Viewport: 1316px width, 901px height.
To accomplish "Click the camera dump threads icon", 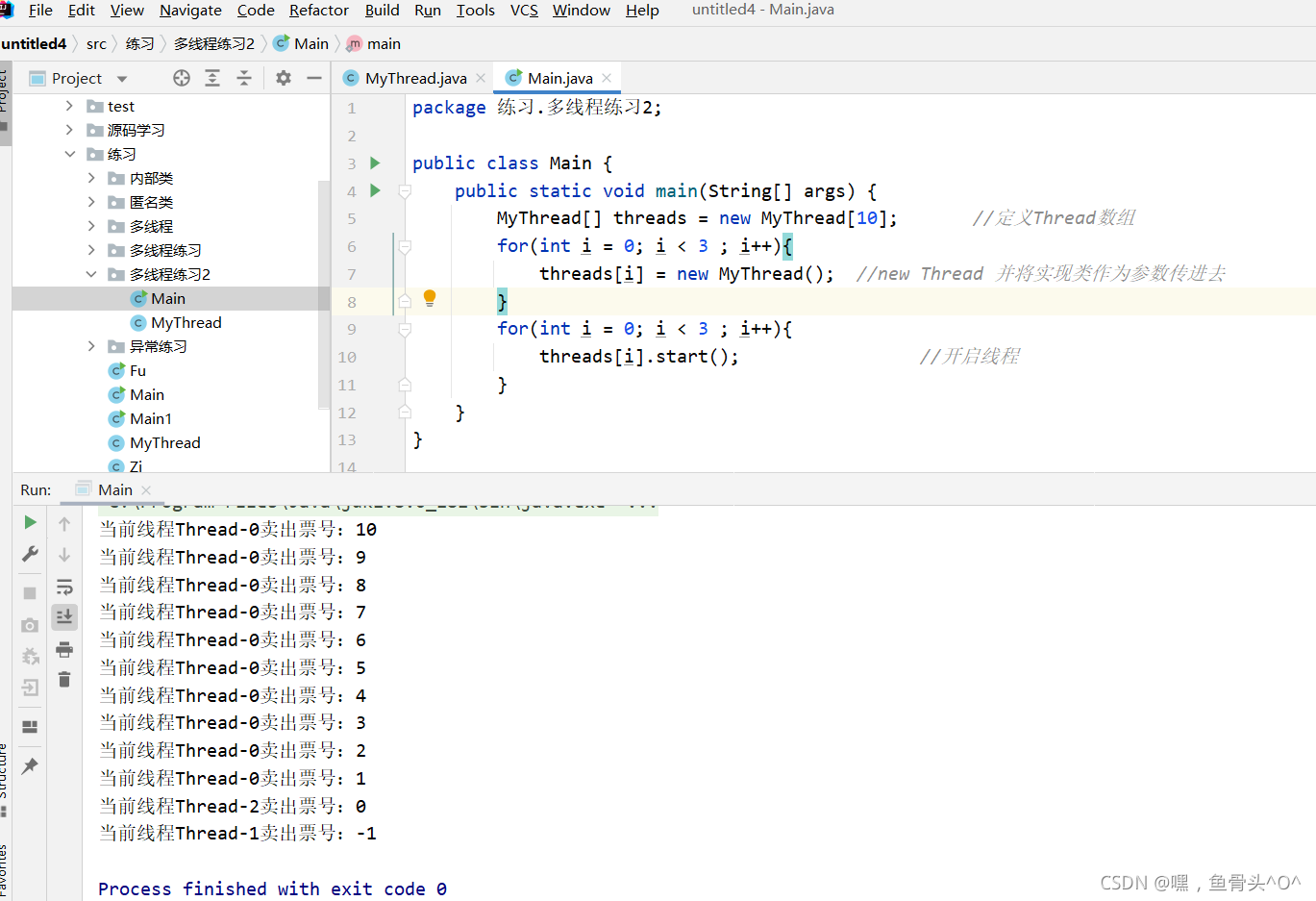I will point(30,625).
